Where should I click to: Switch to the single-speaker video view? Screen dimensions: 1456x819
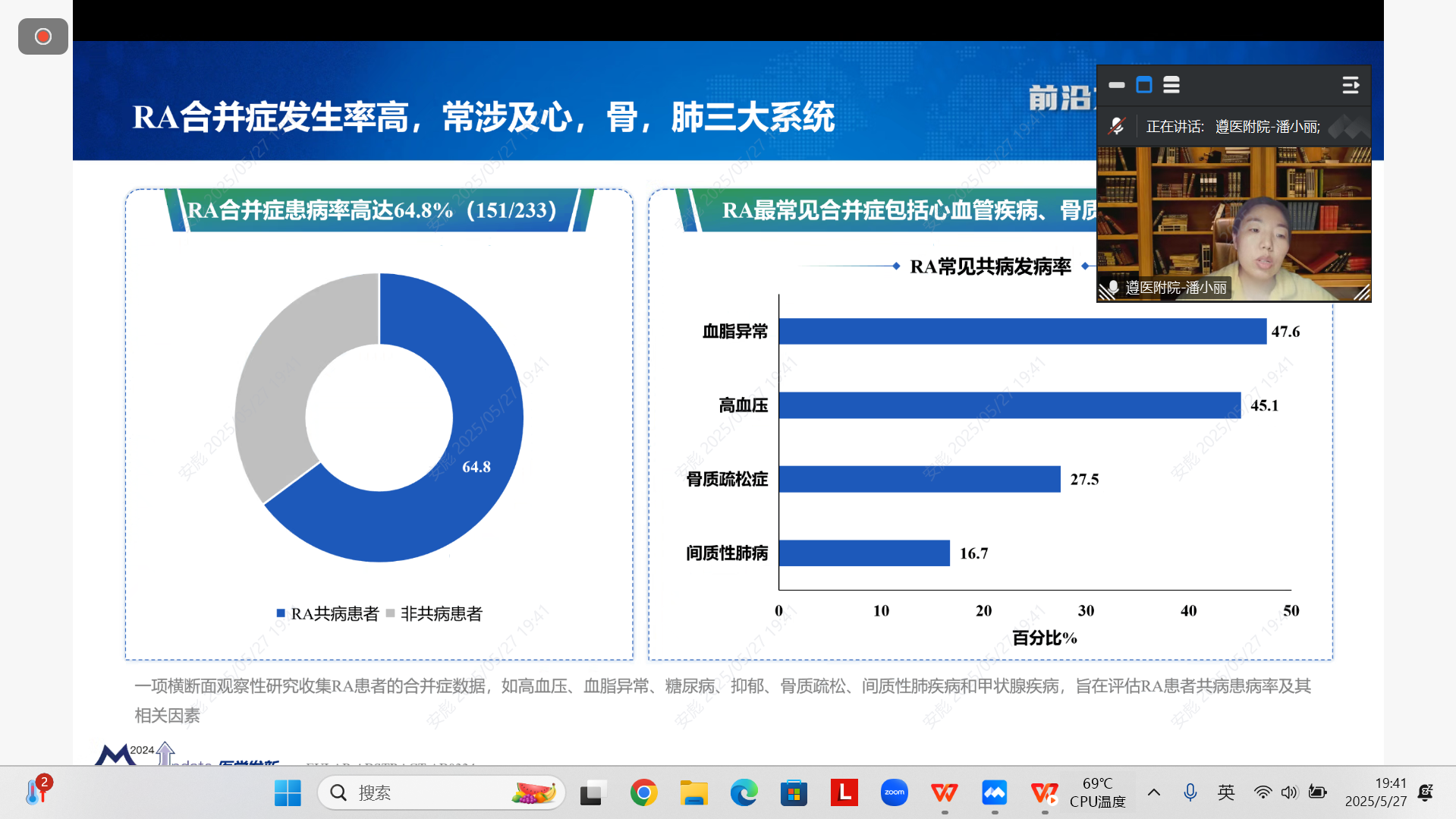[x=1144, y=85]
